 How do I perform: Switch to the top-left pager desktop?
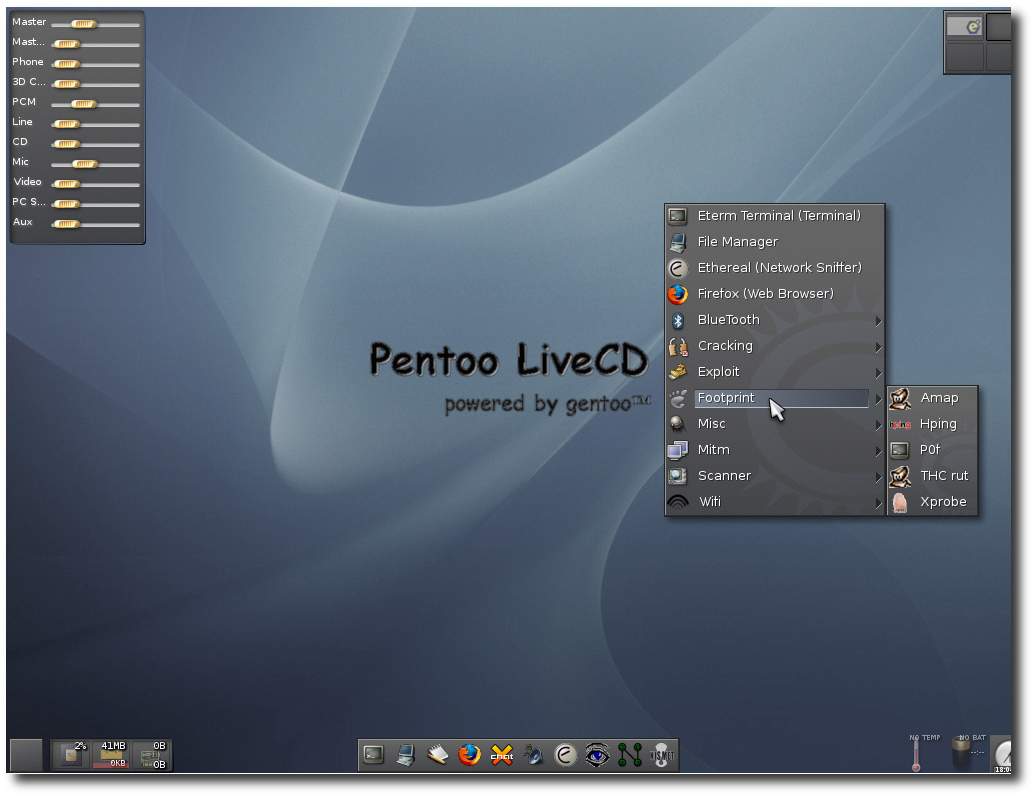[x=965, y=27]
